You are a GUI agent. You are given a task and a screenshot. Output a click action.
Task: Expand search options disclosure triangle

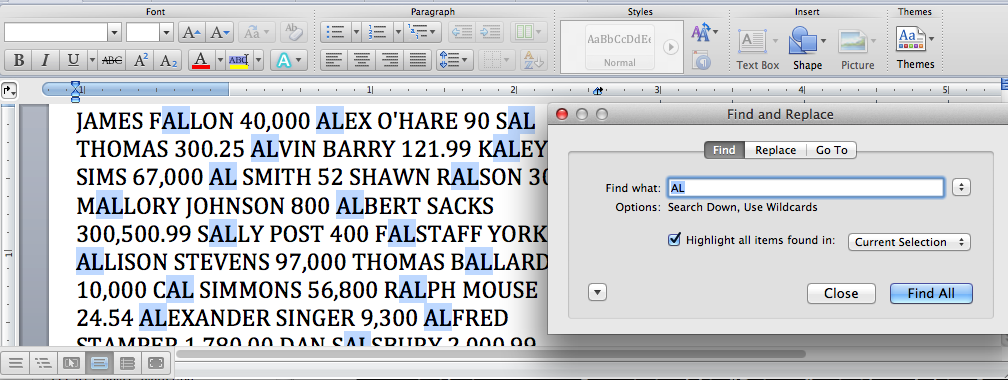[597, 293]
